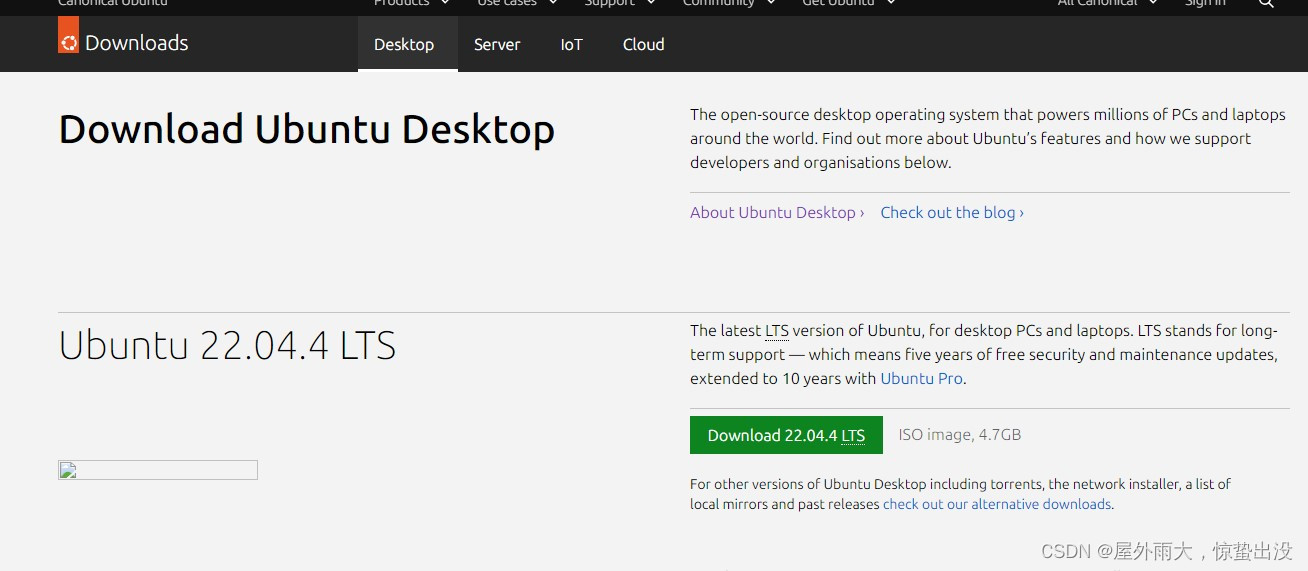
Task: Expand the Support dropdown chevron
Action: click(651, 3)
